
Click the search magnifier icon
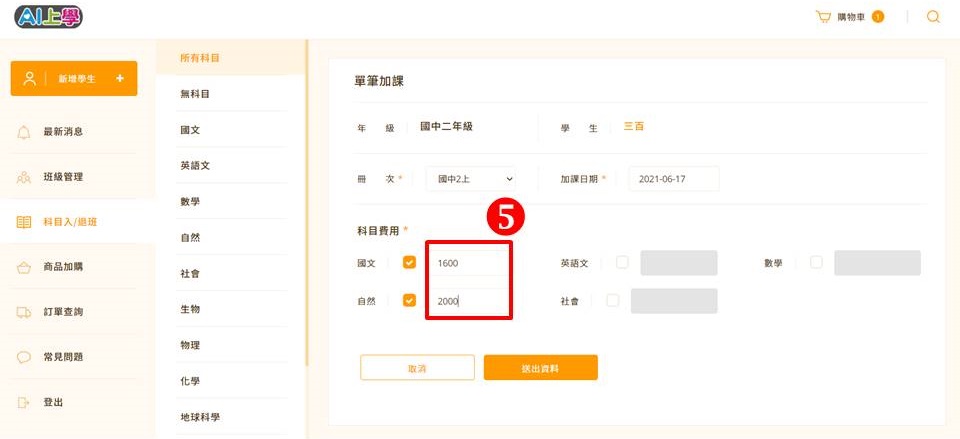(x=933, y=17)
